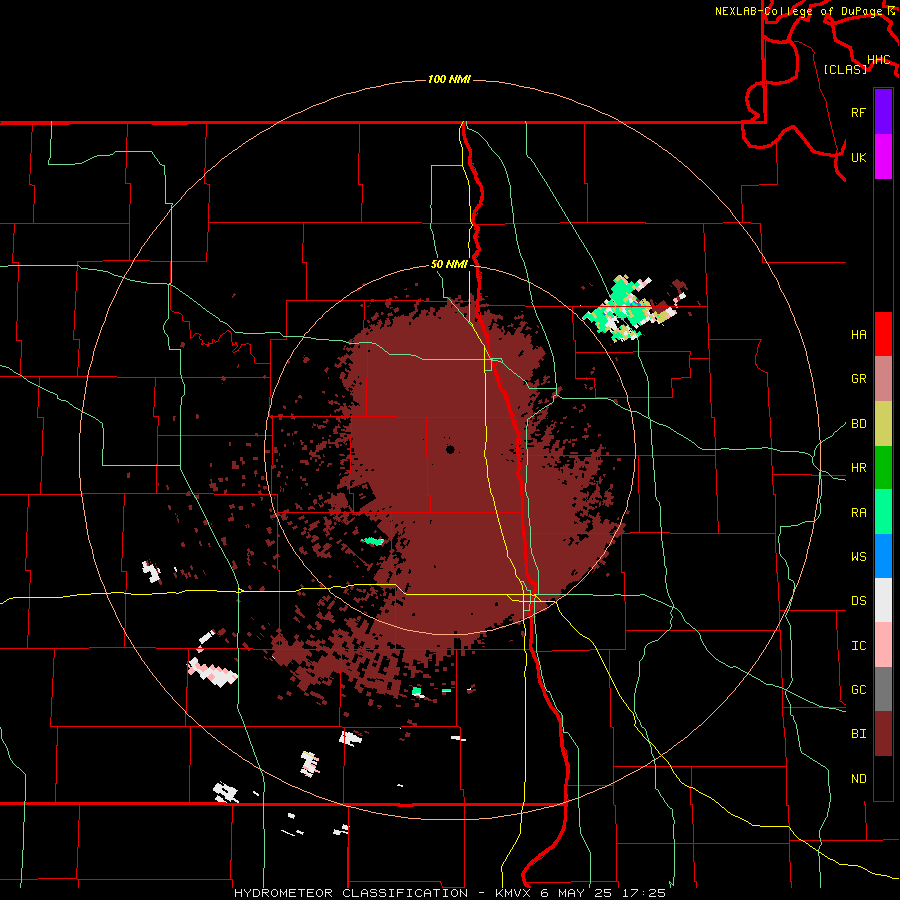Click the IC legend label

click(x=859, y=646)
